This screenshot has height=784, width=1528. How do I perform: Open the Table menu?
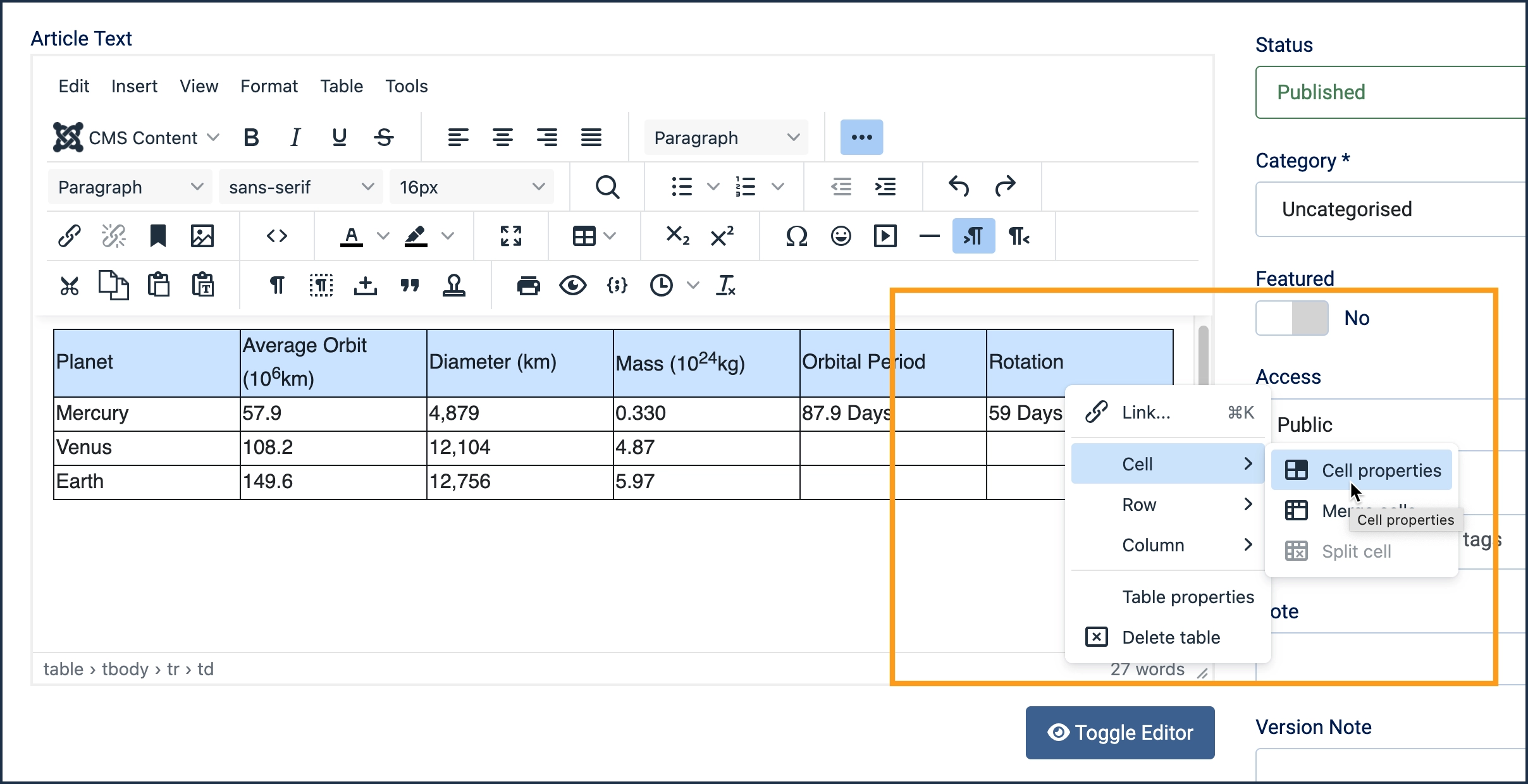pos(342,86)
